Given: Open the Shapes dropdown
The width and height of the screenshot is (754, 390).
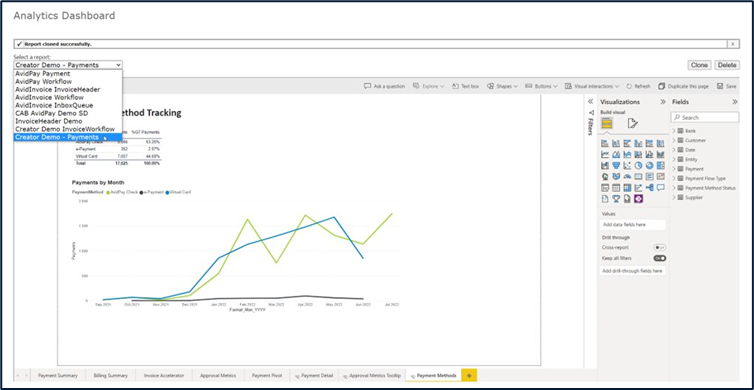Looking at the screenshot, I should click(502, 86).
